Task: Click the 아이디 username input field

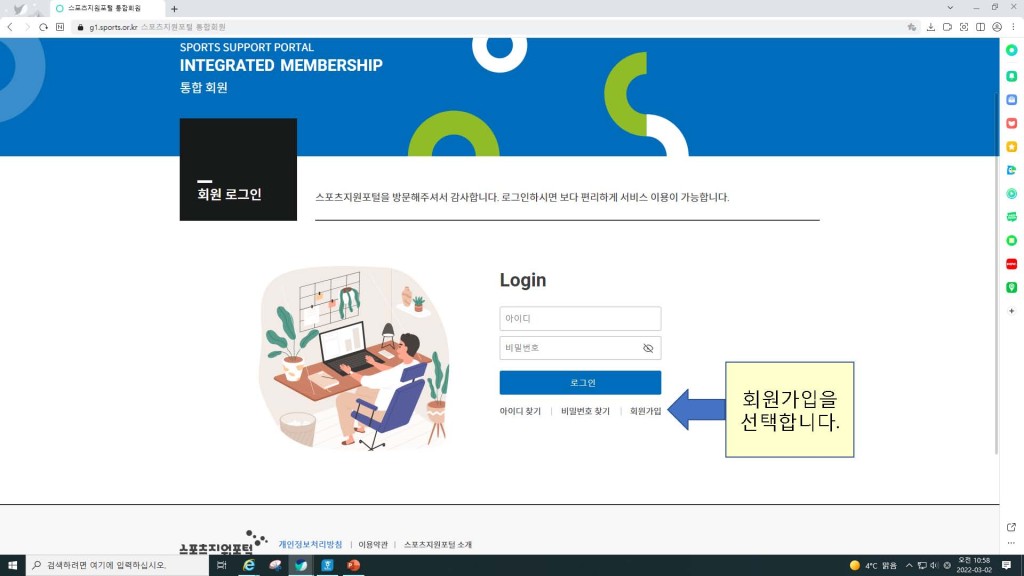Action: pyautogui.click(x=579, y=318)
